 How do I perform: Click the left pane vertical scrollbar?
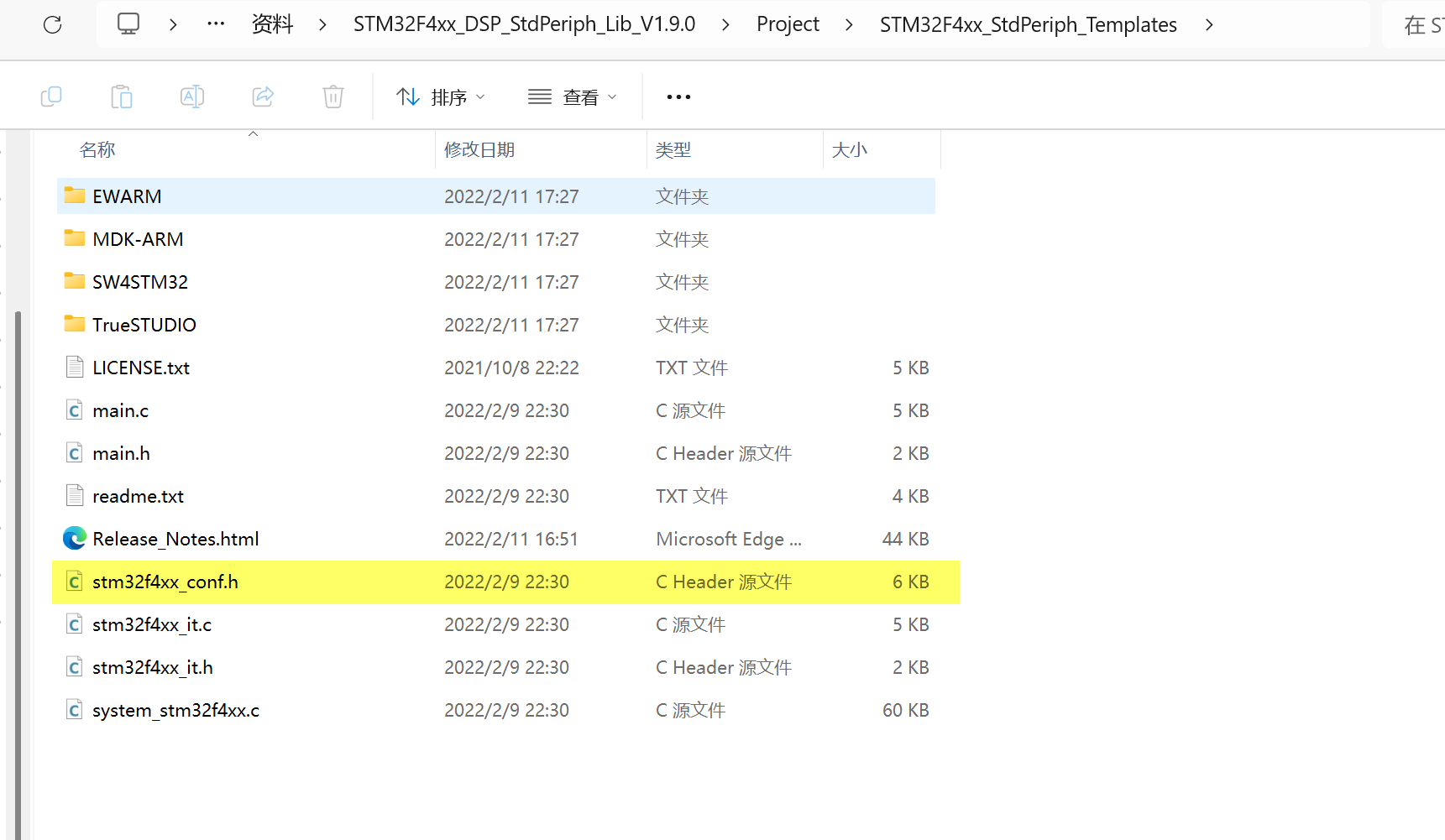pos(18,575)
